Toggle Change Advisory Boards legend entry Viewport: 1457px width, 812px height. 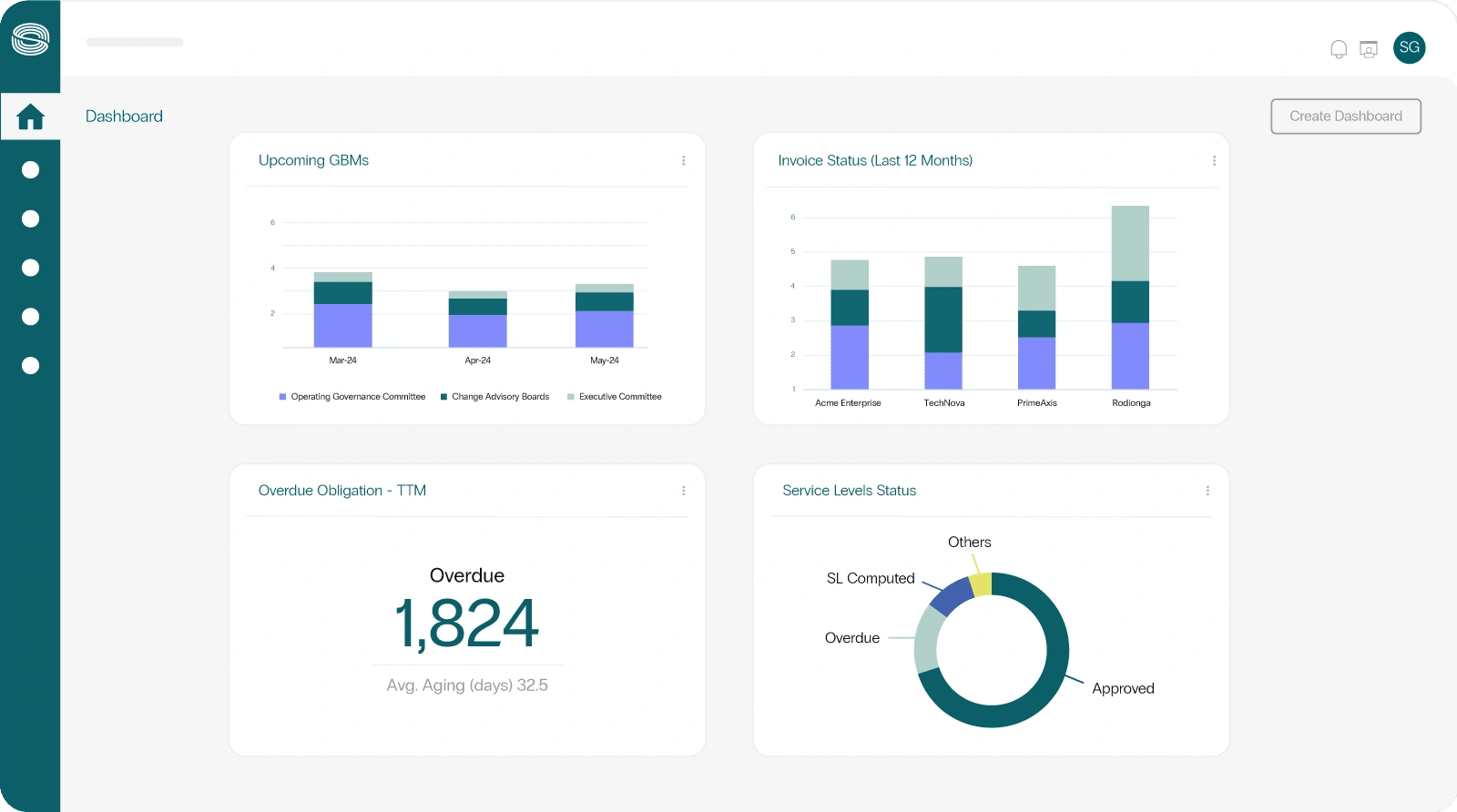coord(495,397)
